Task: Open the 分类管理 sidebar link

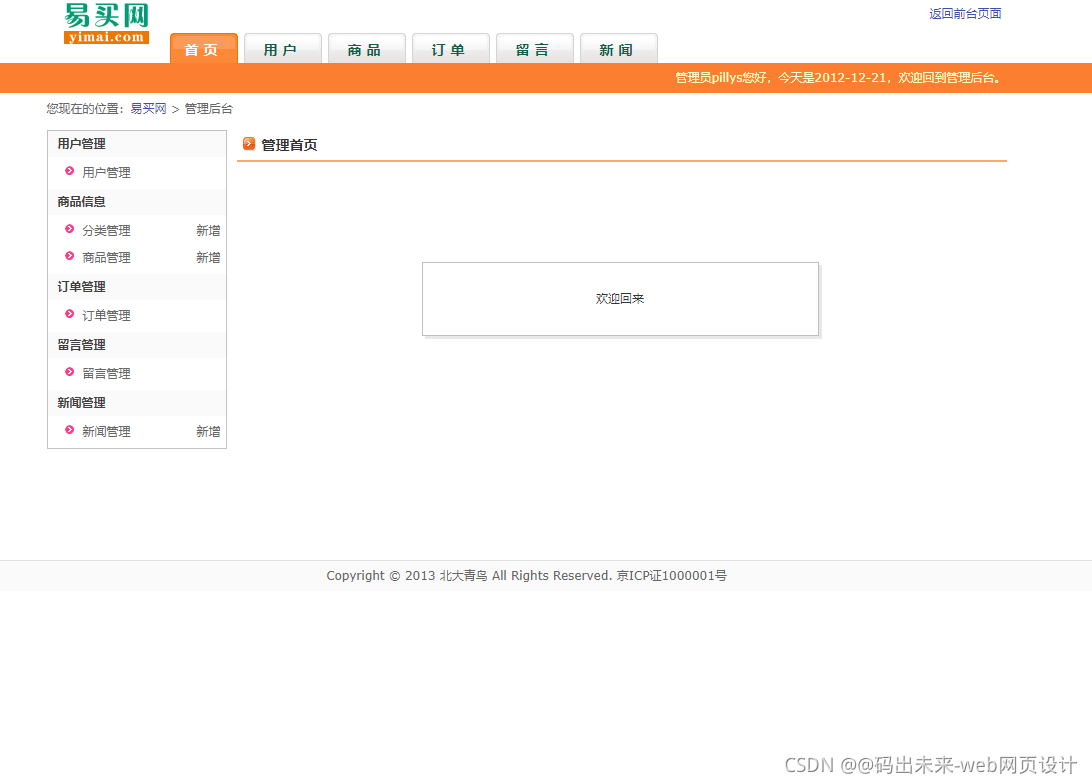Action: click(106, 230)
